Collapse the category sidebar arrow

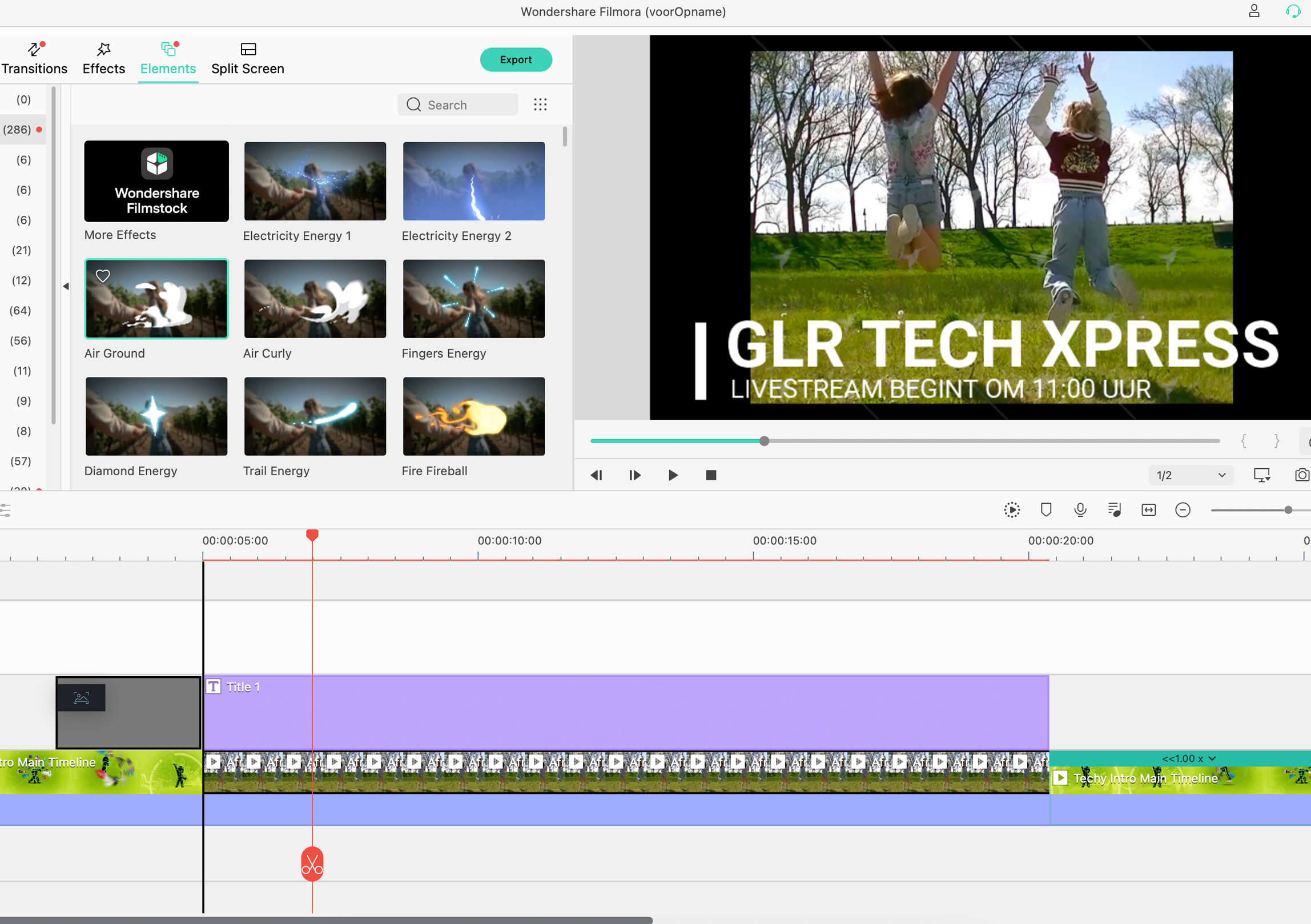(x=66, y=286)
